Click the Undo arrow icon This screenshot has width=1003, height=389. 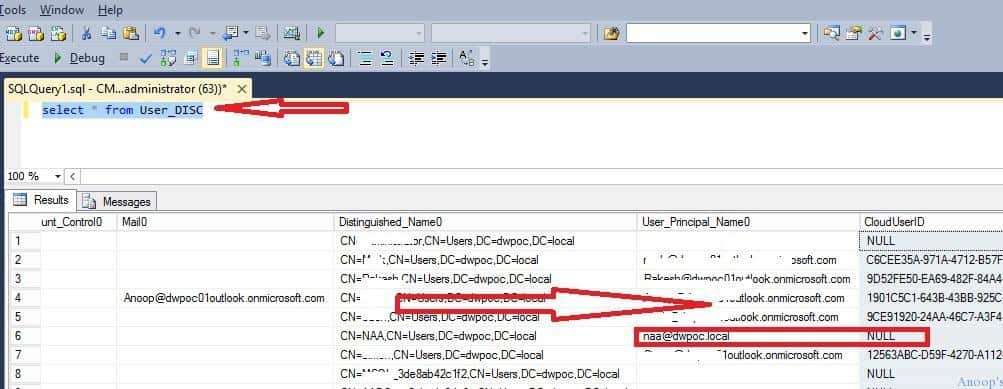tap(160, 33)
